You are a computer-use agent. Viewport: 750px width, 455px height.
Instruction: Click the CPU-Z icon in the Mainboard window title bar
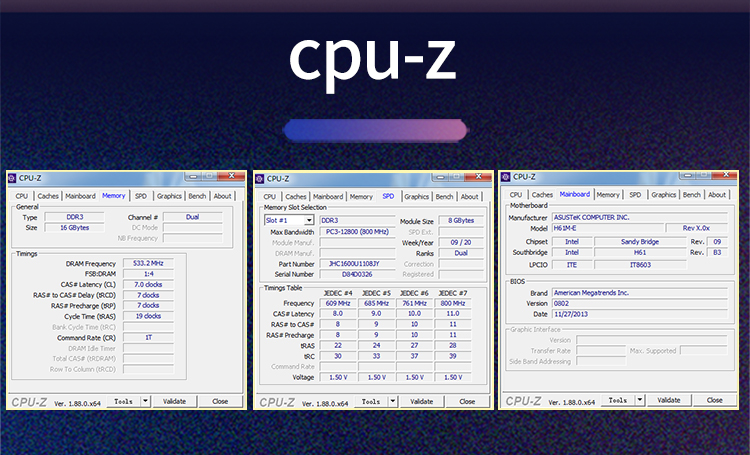point(506,177)
